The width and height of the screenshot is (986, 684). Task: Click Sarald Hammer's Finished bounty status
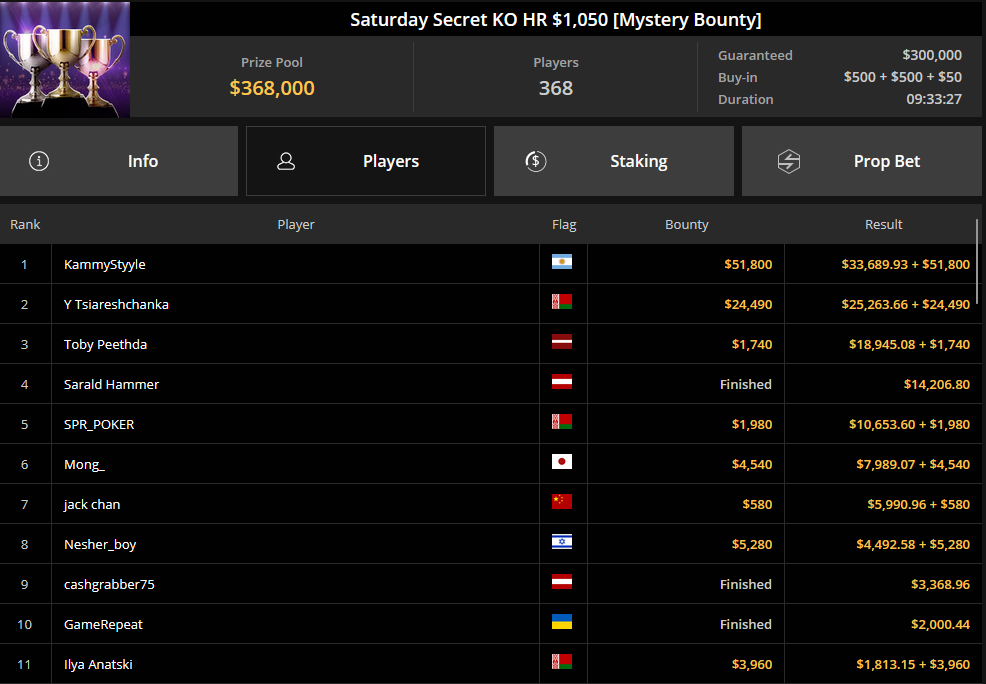pos(746,384)
